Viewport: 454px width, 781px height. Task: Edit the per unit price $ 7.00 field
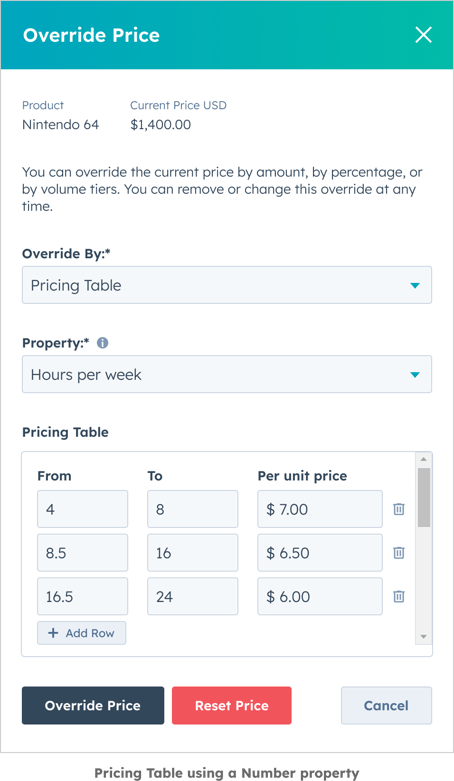pos(320,509)
